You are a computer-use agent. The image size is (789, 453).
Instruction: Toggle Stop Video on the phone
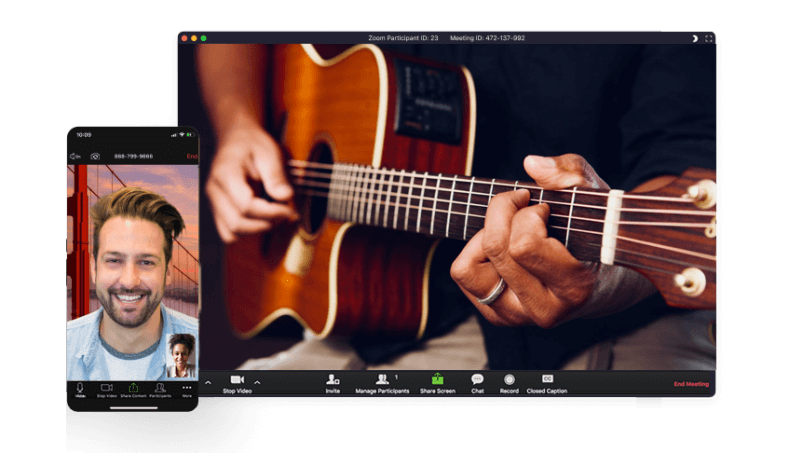coord(106,388)
